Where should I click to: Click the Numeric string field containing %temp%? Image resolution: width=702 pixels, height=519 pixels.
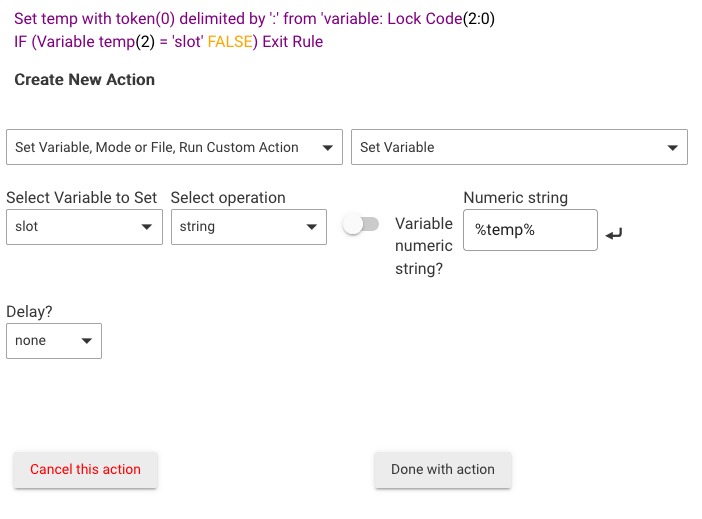[530, 230]
